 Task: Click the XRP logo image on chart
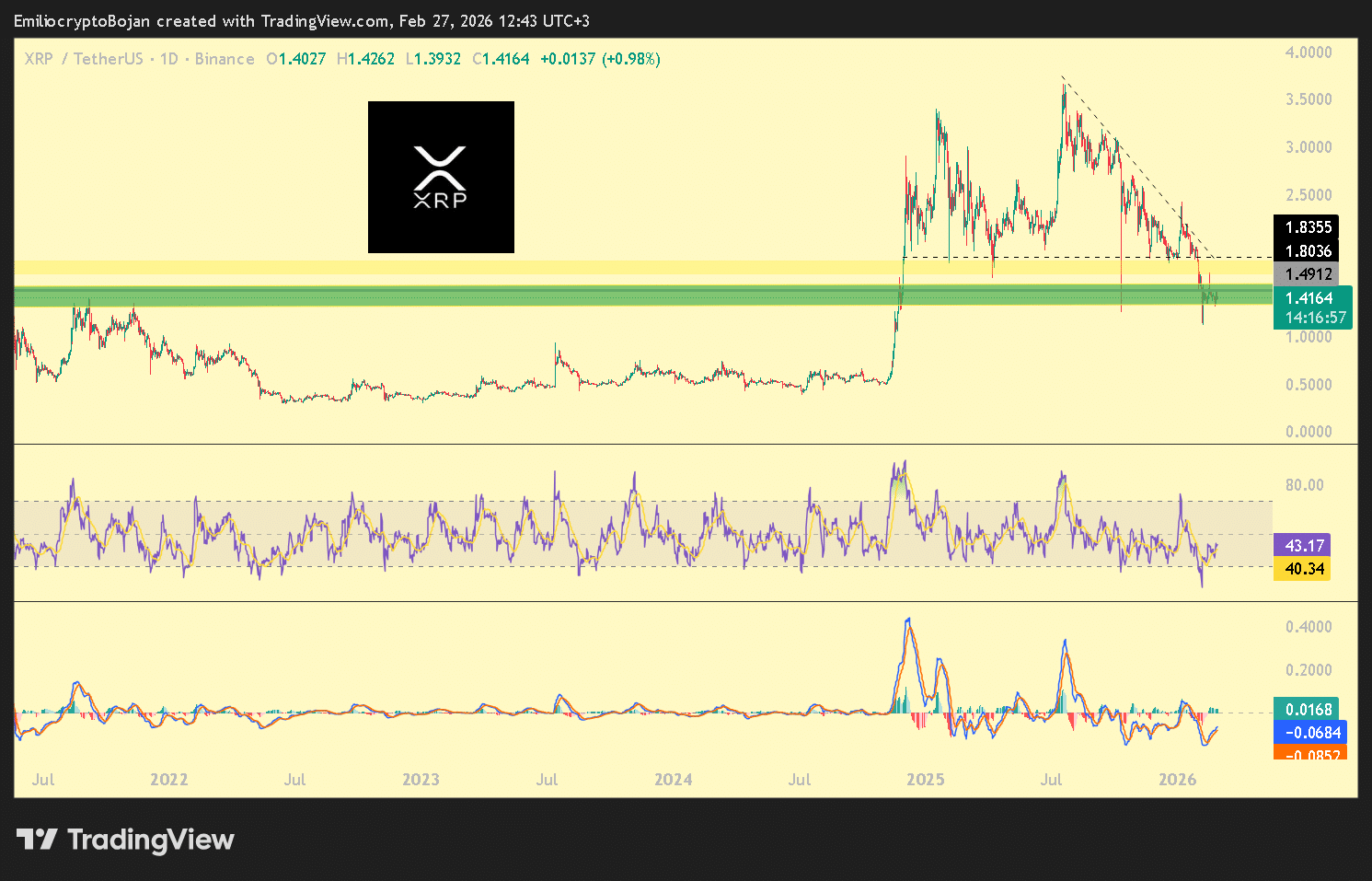(x=441, y=177)
